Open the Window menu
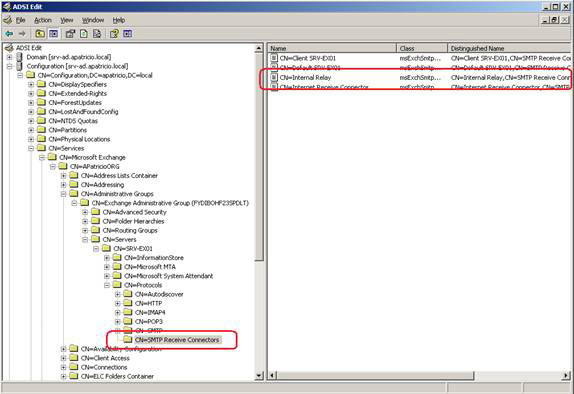This screenshot has width=574, height=394. (93, 20)
